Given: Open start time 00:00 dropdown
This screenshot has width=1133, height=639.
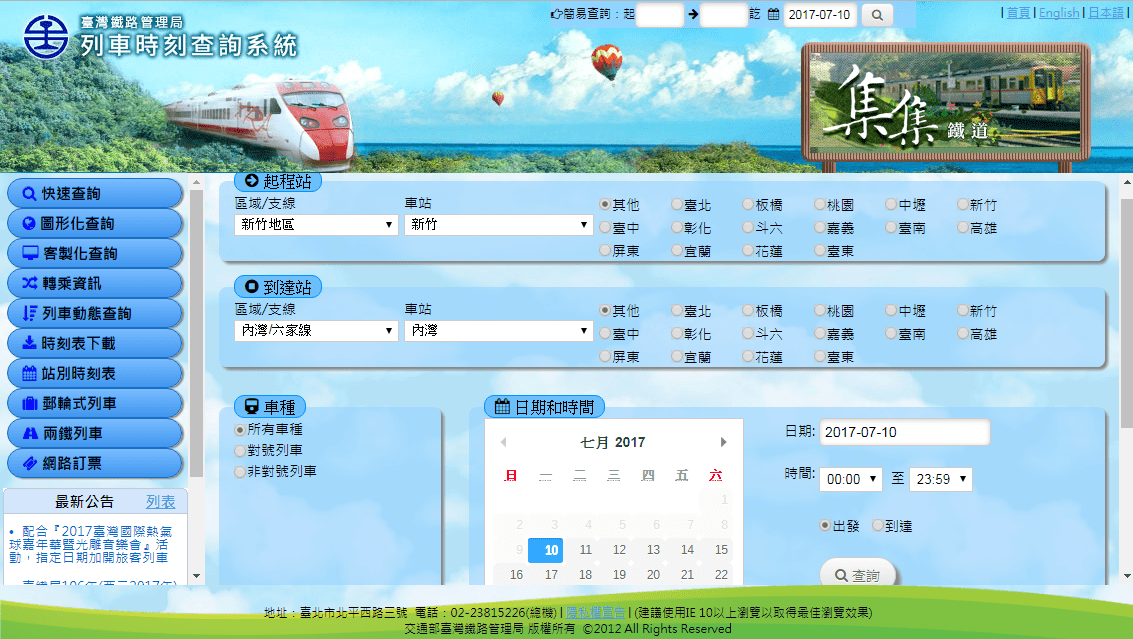Looking at the screenshot, I should [x=850, y=479].
